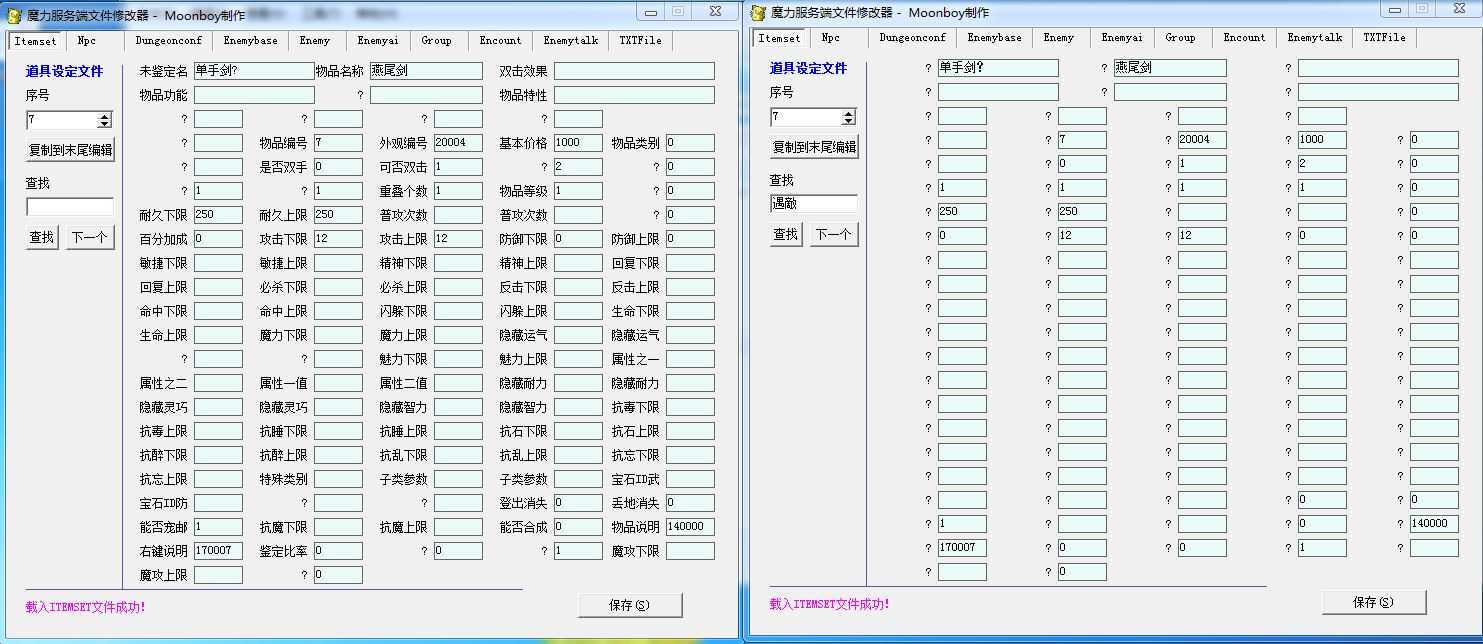Go to Enemyai tab in left window
The height and width of the screenshot is (644, 1483).
pos(378,41)
